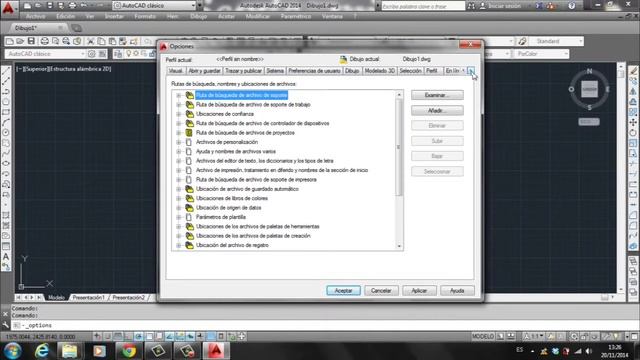Screen dimensions: 640x360
Task: Toggle Polar tracking in the status bar
Action: (139, 336)
